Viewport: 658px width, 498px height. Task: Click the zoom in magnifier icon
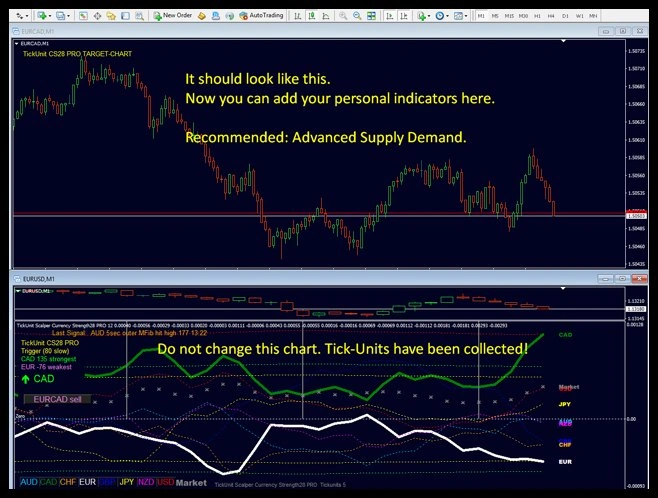click(343, 16)
